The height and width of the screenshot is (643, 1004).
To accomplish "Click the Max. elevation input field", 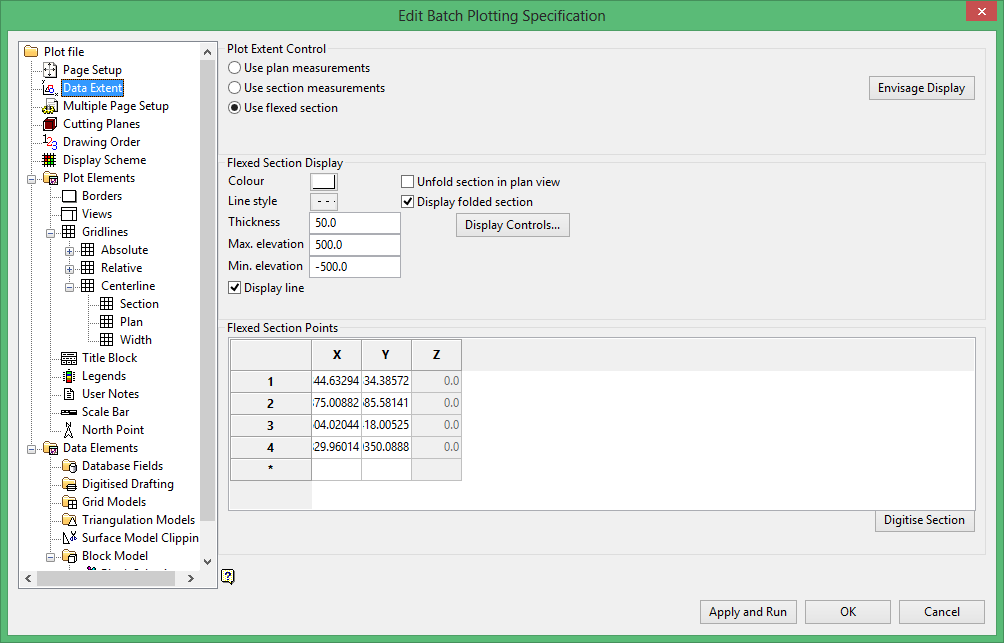I will pos(355,245).
